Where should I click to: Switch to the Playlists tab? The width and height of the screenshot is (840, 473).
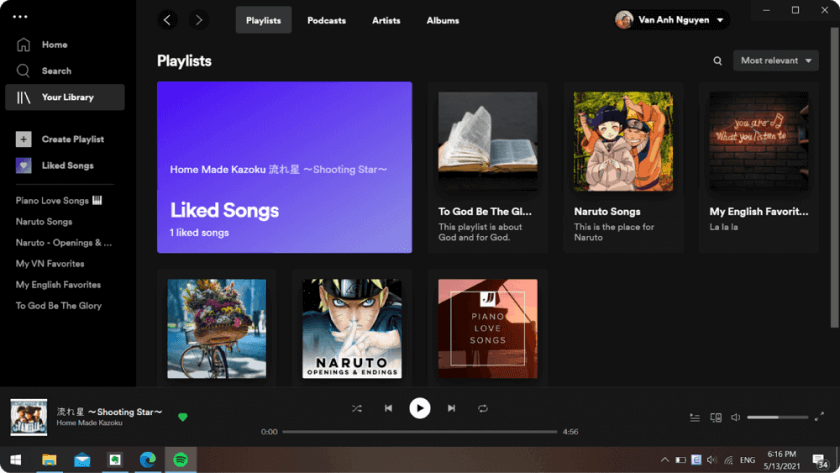point(264,20)
